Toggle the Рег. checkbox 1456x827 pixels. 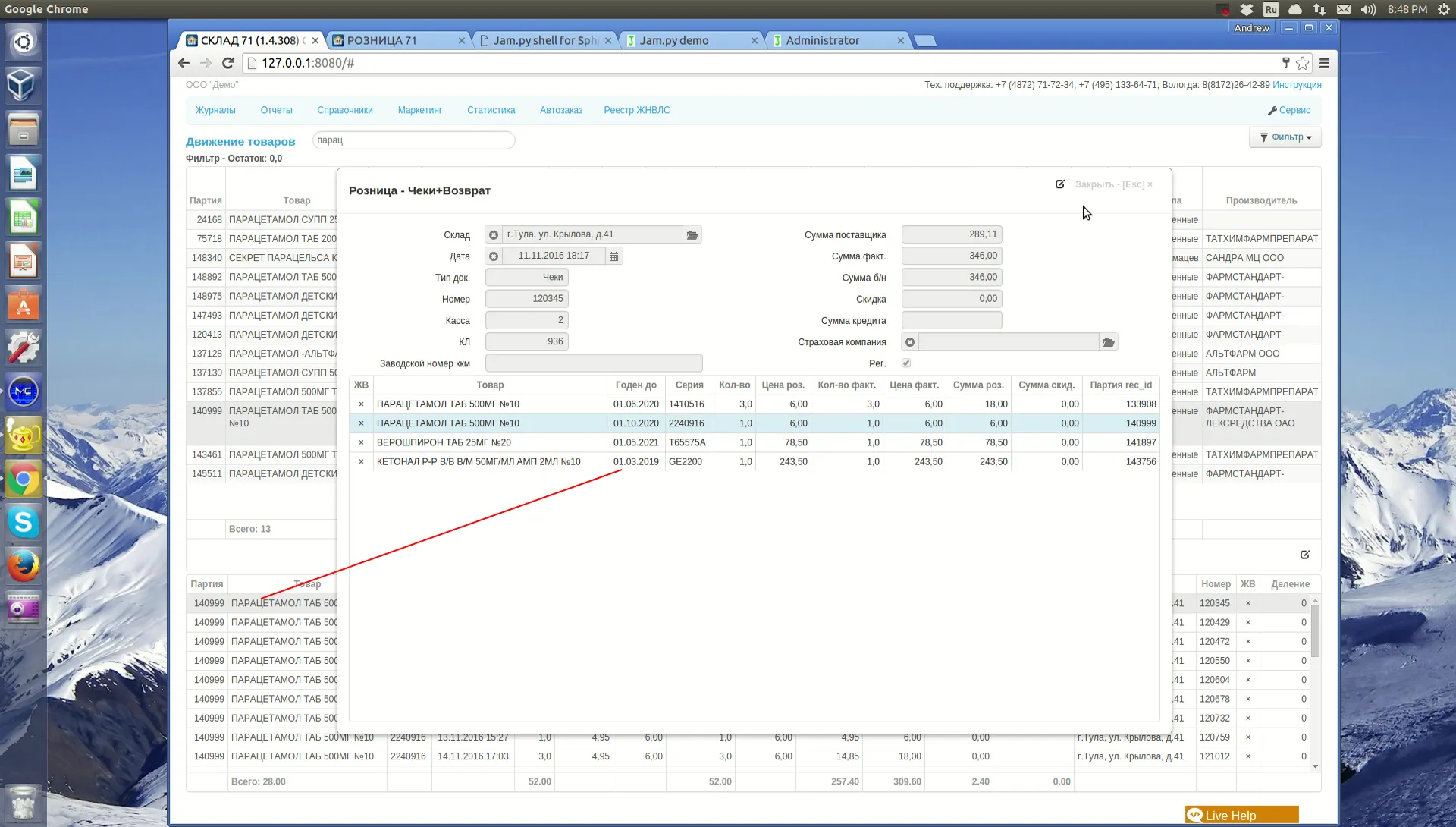tap(905, 363)
